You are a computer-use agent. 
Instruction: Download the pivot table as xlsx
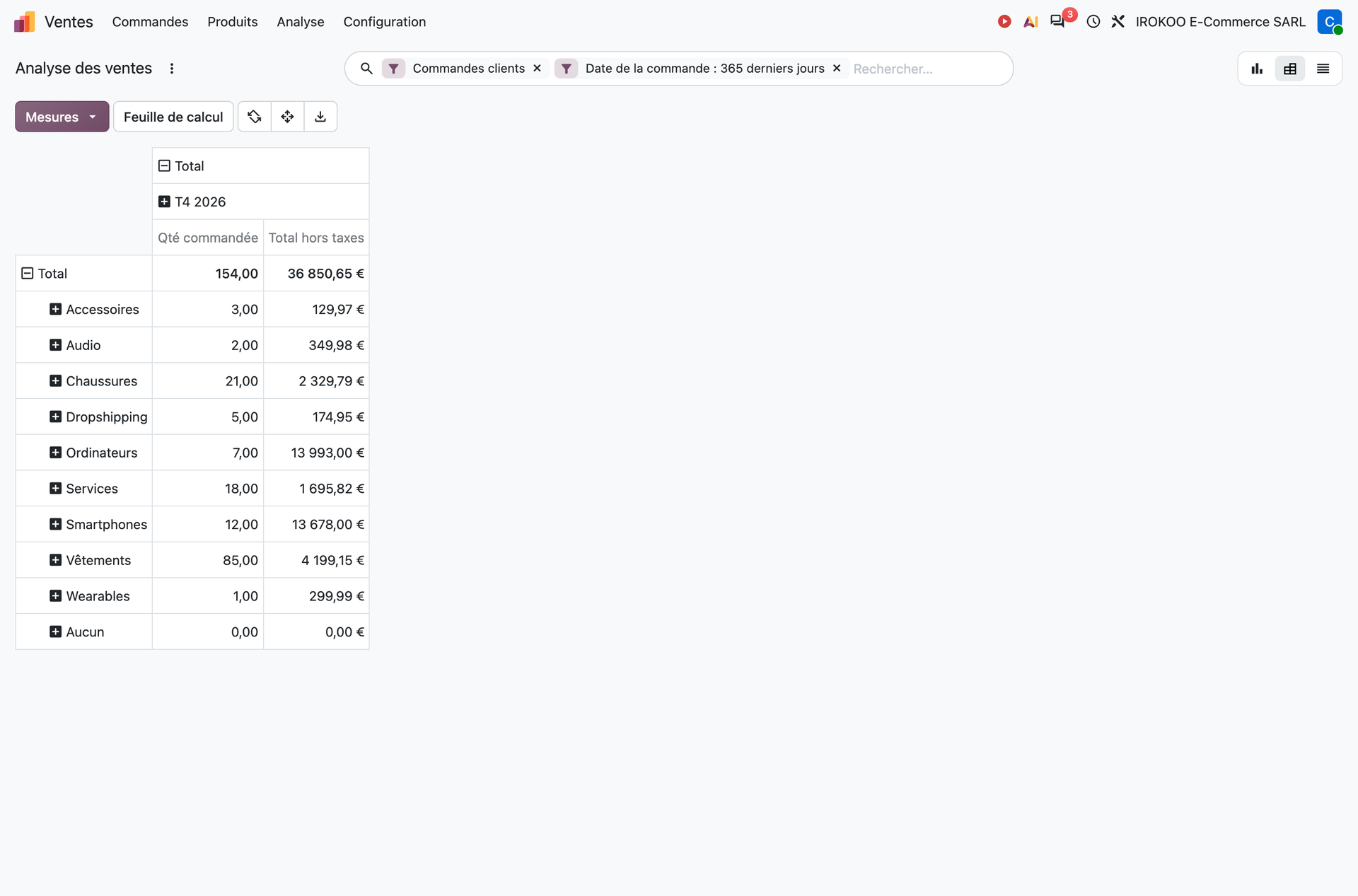point(320,117)
